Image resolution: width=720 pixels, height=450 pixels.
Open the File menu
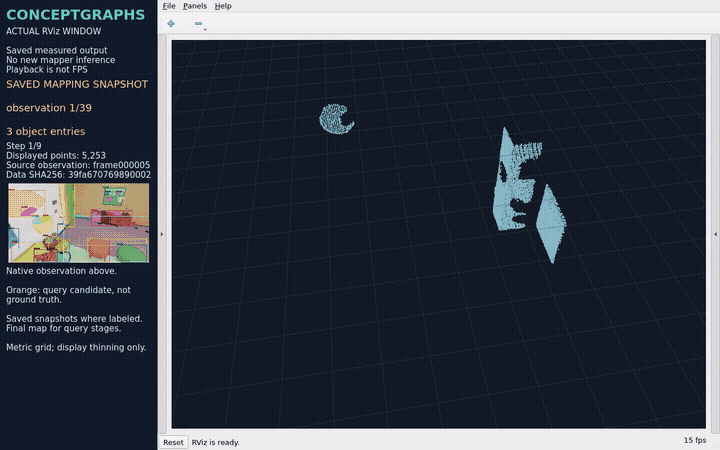tap(169, 6)
